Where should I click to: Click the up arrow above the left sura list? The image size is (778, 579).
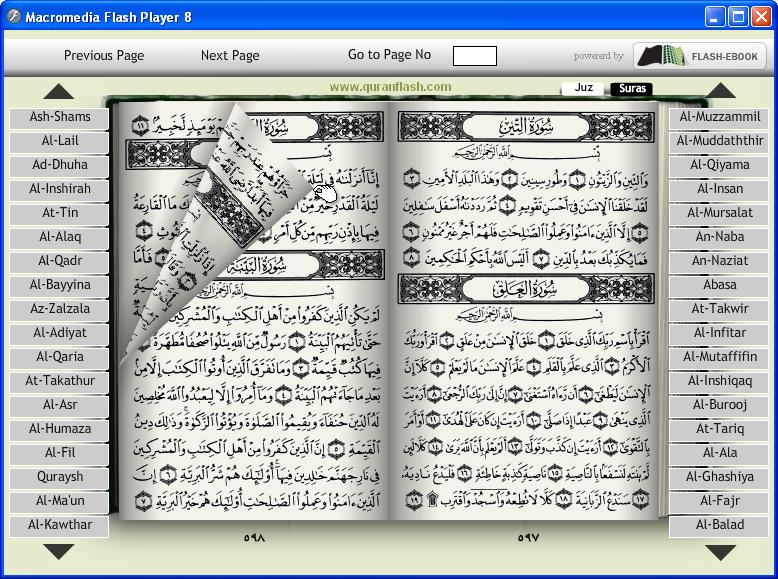59,91
